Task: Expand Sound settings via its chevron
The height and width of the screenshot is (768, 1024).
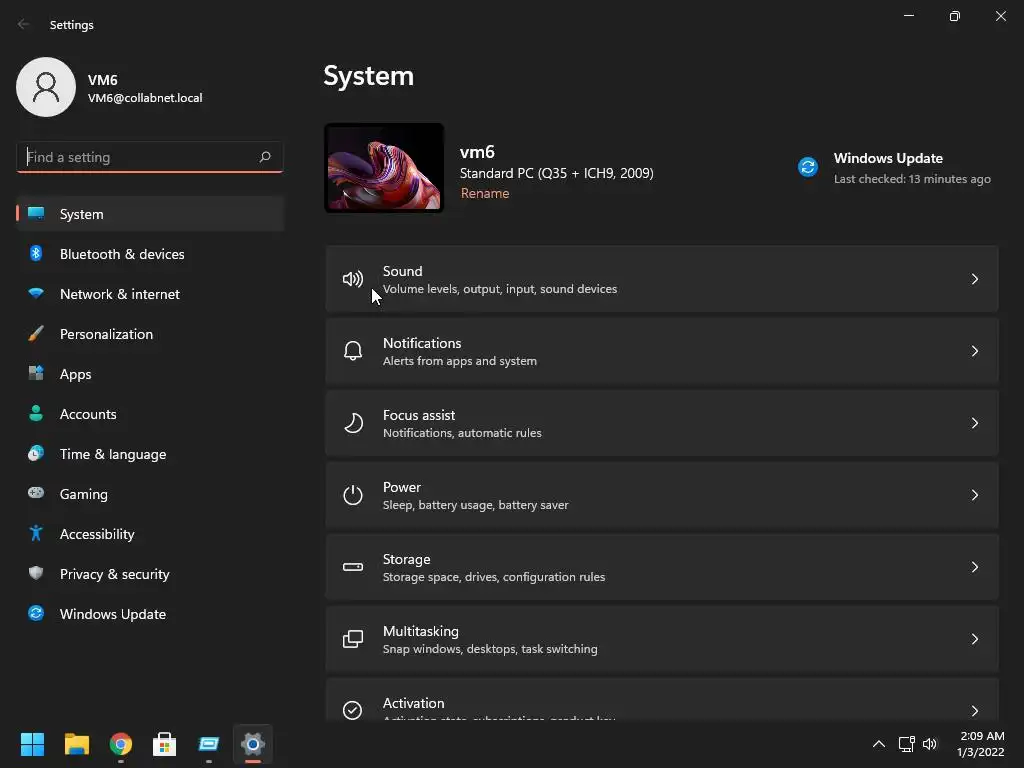Action: point(974,280)
